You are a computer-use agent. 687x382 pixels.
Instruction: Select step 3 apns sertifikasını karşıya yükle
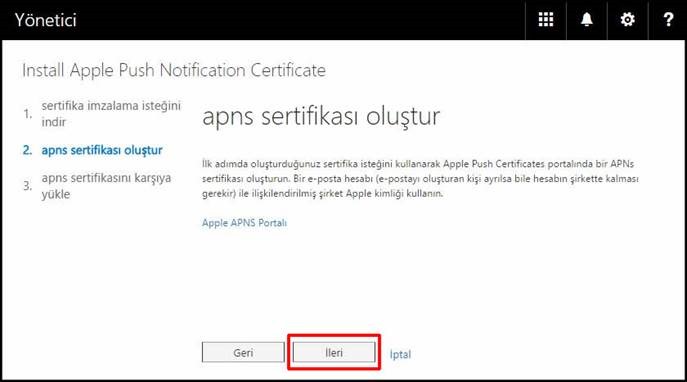97,186
